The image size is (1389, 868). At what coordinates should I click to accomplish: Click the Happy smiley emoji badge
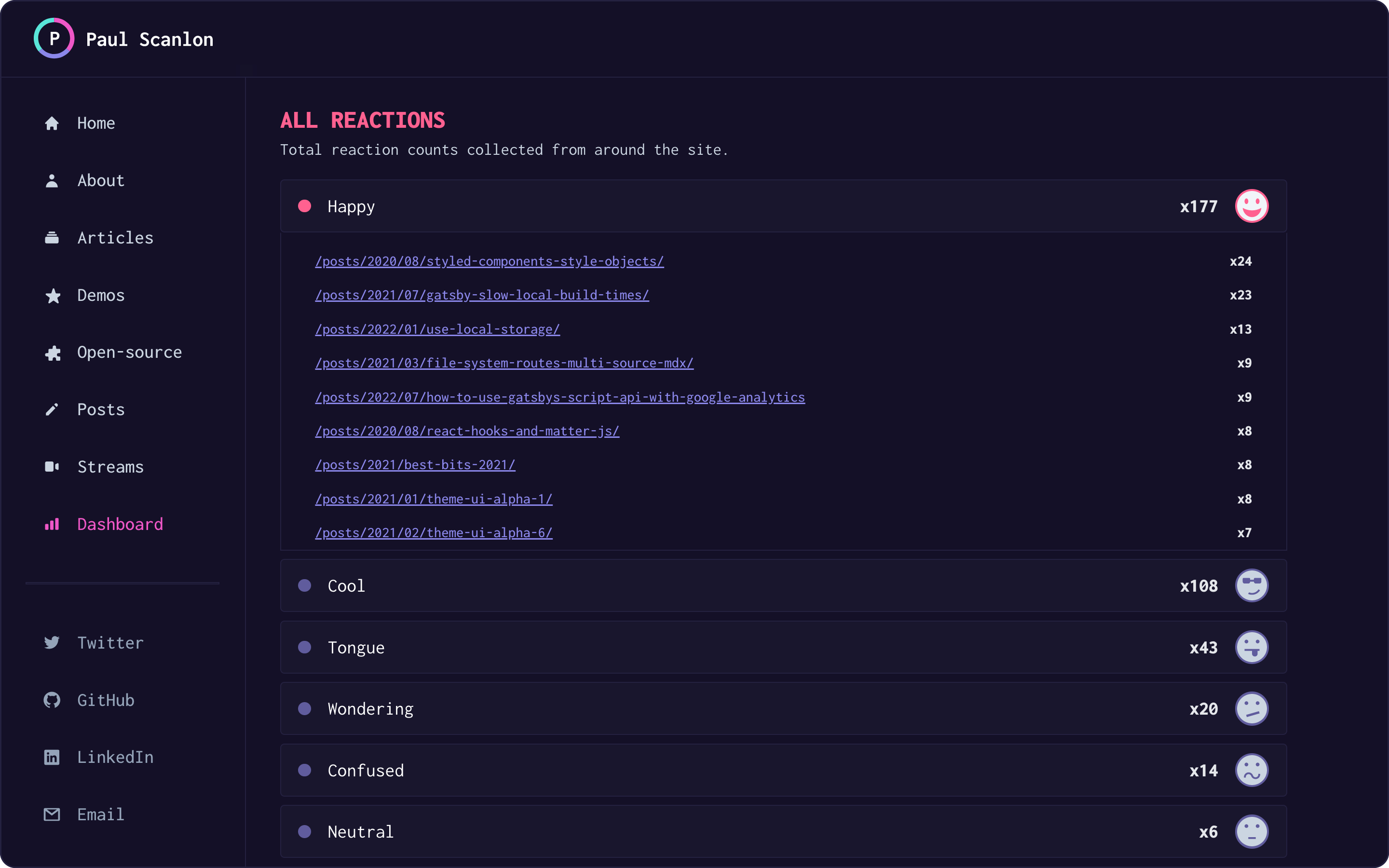click(x=1252, y=205)
